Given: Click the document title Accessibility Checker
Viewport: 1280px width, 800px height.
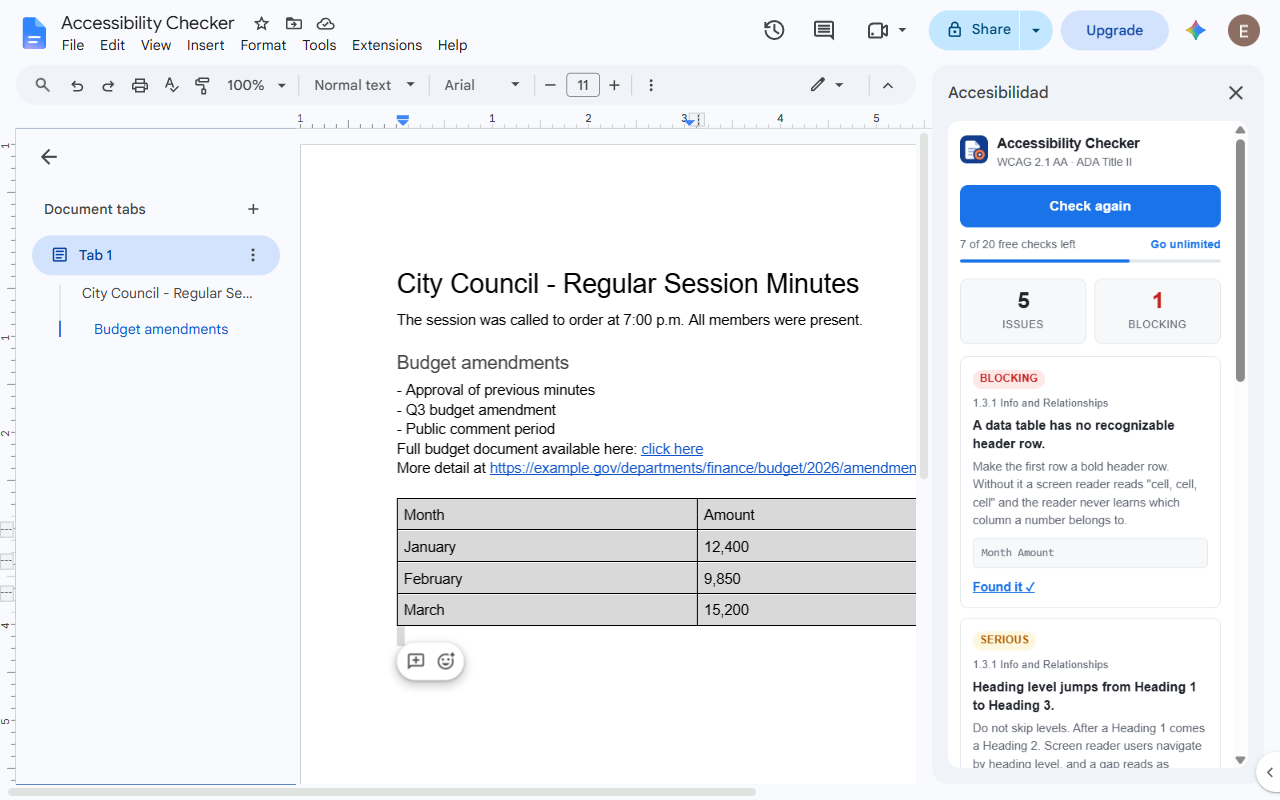Looking at the screenshot, I should tap(148, 23).
